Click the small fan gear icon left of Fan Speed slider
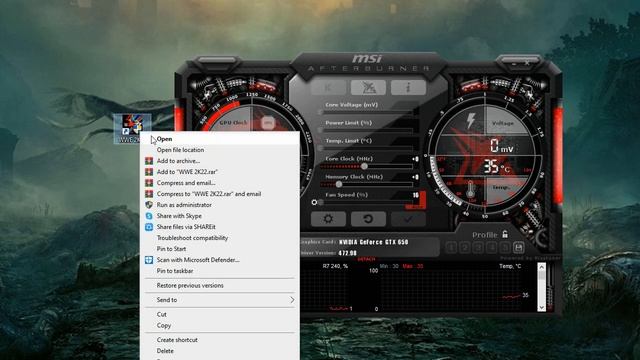640x360 pixels. coord(314,202)
